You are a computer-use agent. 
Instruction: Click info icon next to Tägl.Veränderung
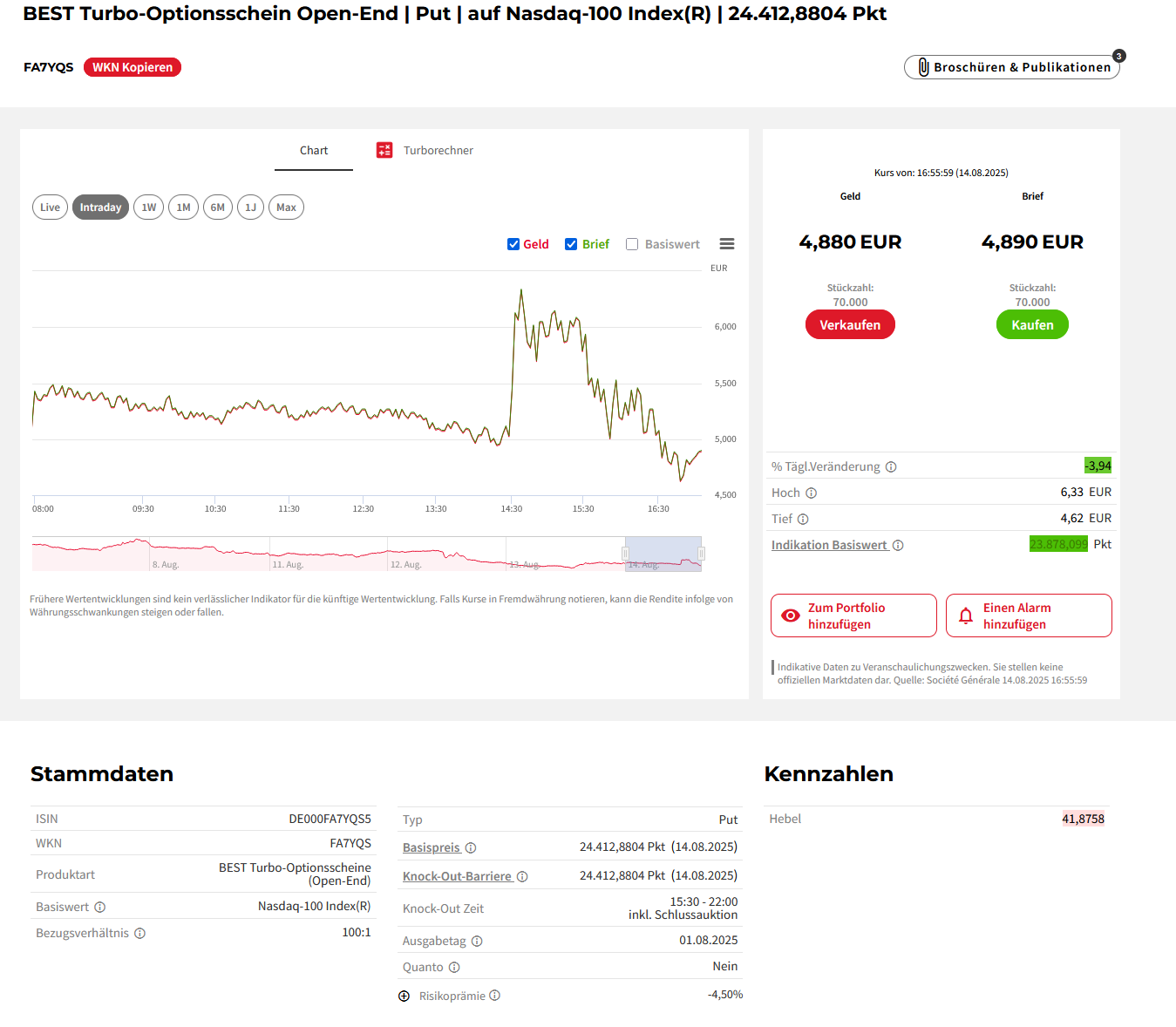pos(891,466)
